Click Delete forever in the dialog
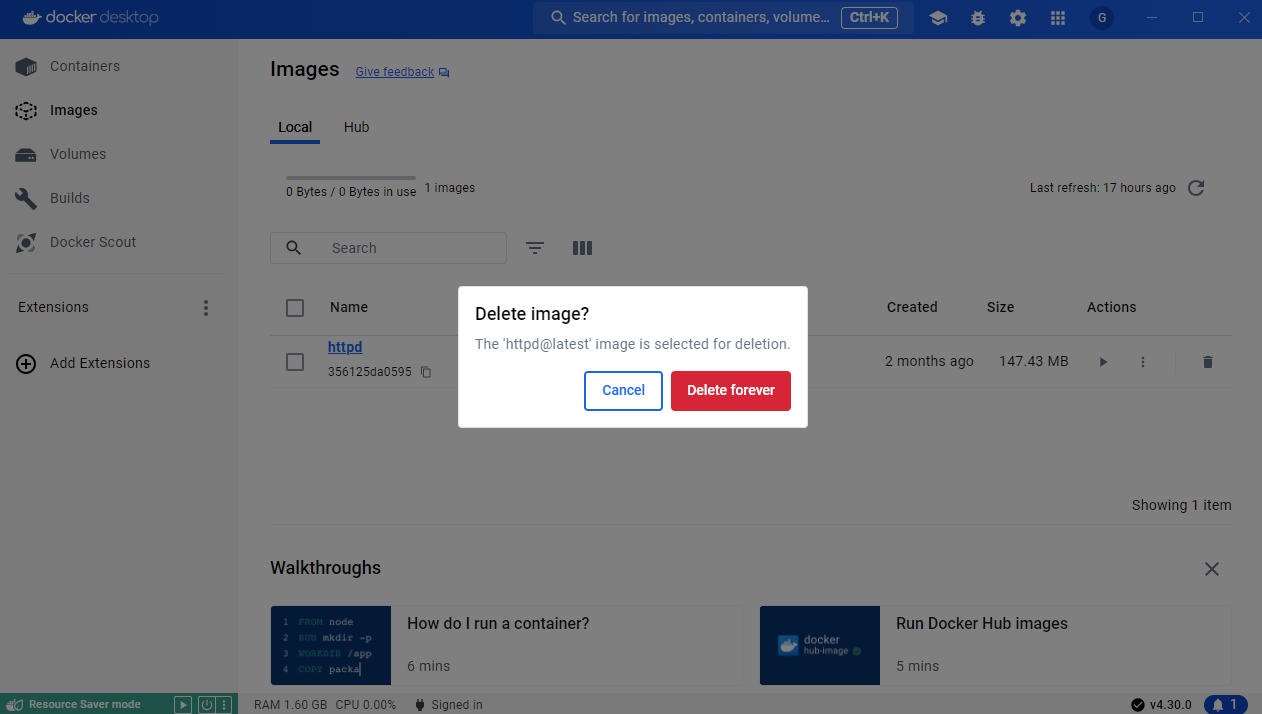This screenshot has width=1262, height=714. [x=730, y=391]
